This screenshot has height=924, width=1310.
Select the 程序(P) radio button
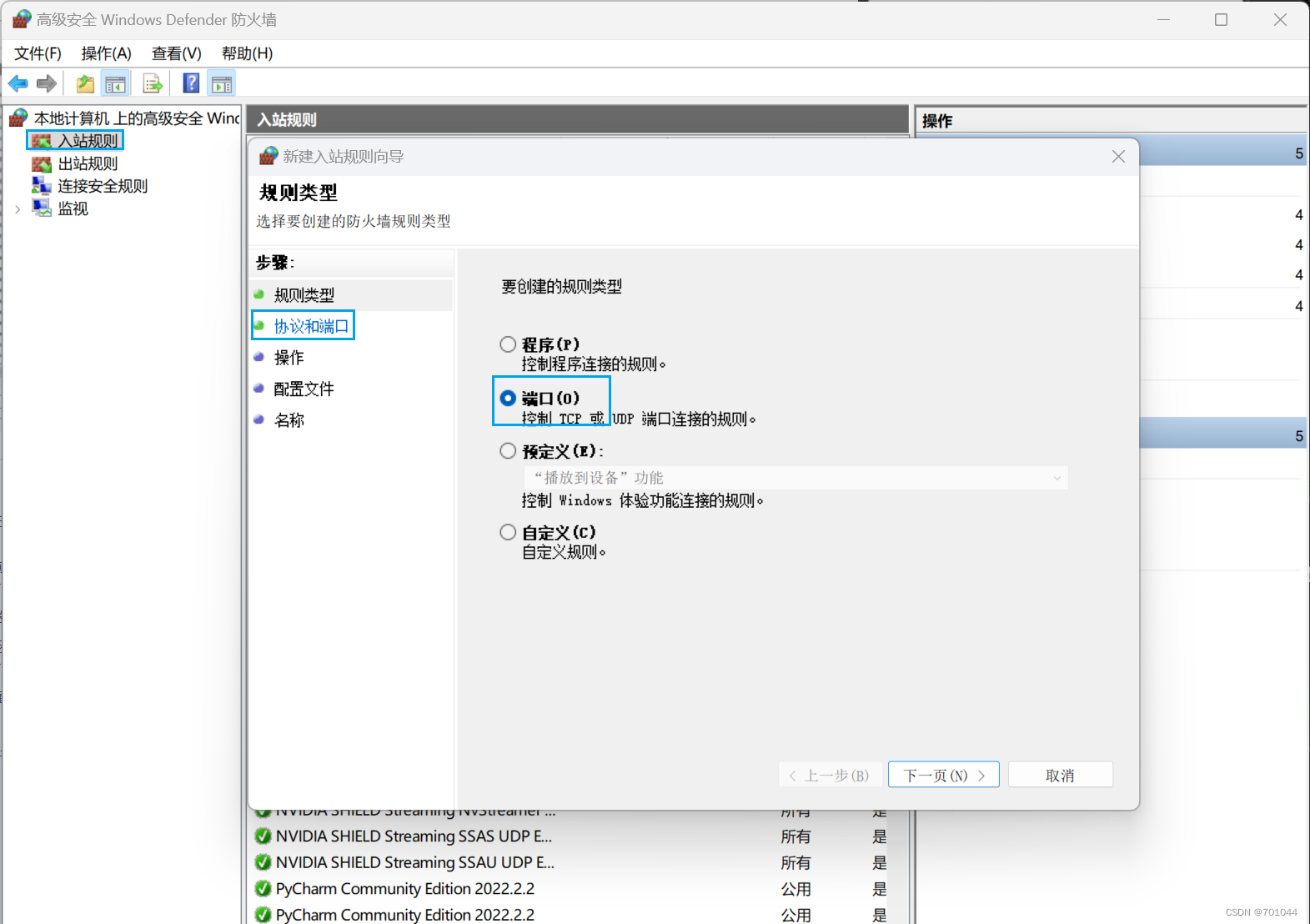(508, 344)
